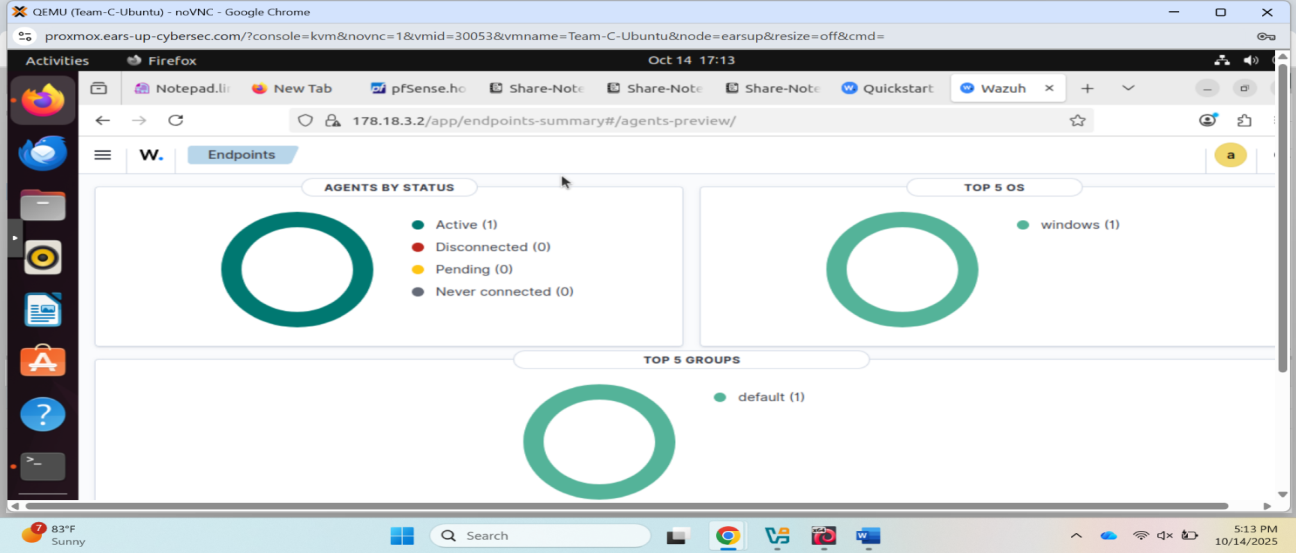The width and height of the screenshot is (1296, 553).
Task: Open the Firefox list all tabs dropdown
Action: pos(1128,88)
